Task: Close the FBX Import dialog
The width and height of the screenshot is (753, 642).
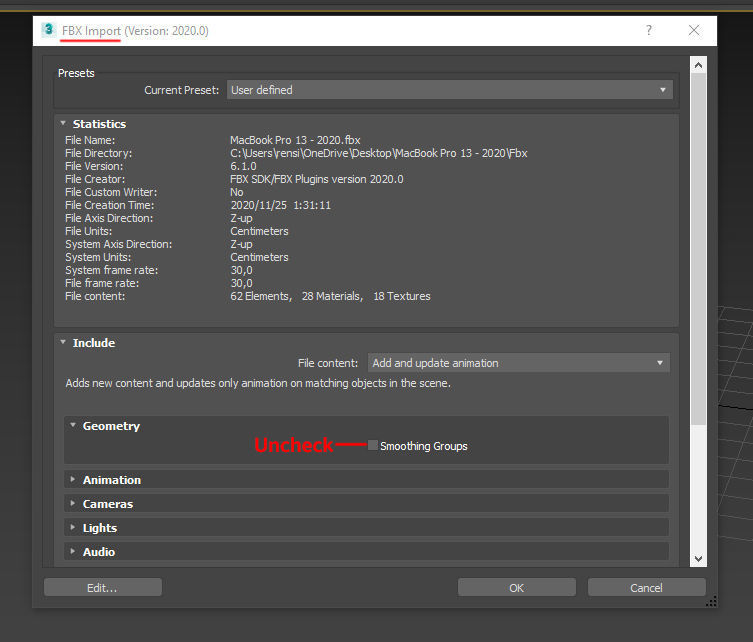Action: 694,30
